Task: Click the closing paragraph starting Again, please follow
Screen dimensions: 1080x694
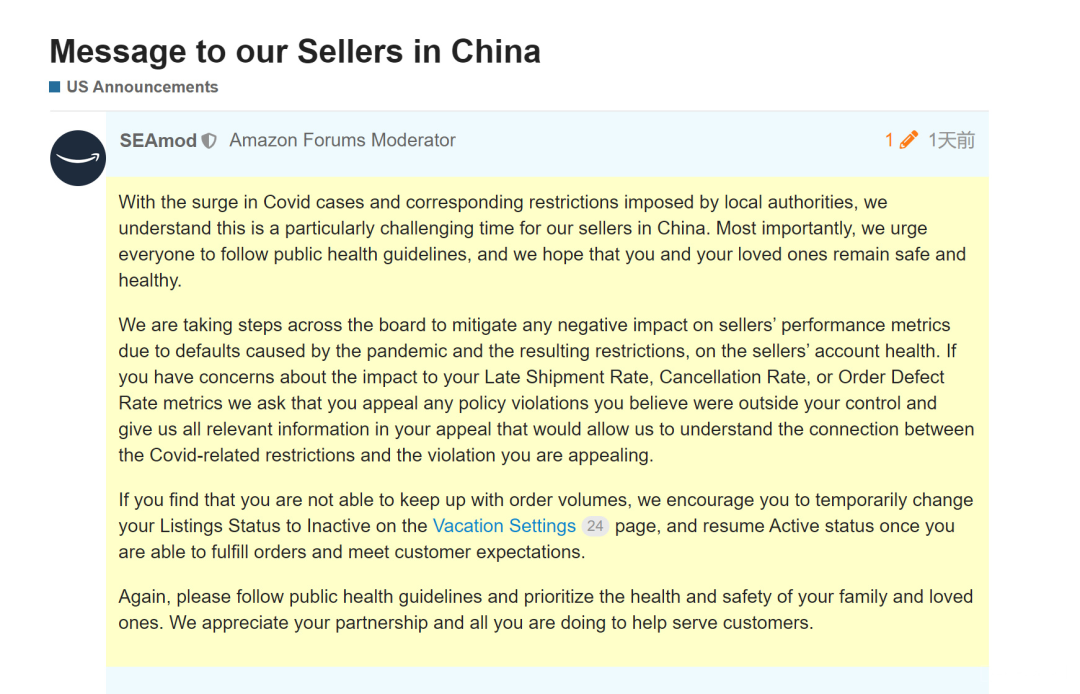Action: point(546,609)
